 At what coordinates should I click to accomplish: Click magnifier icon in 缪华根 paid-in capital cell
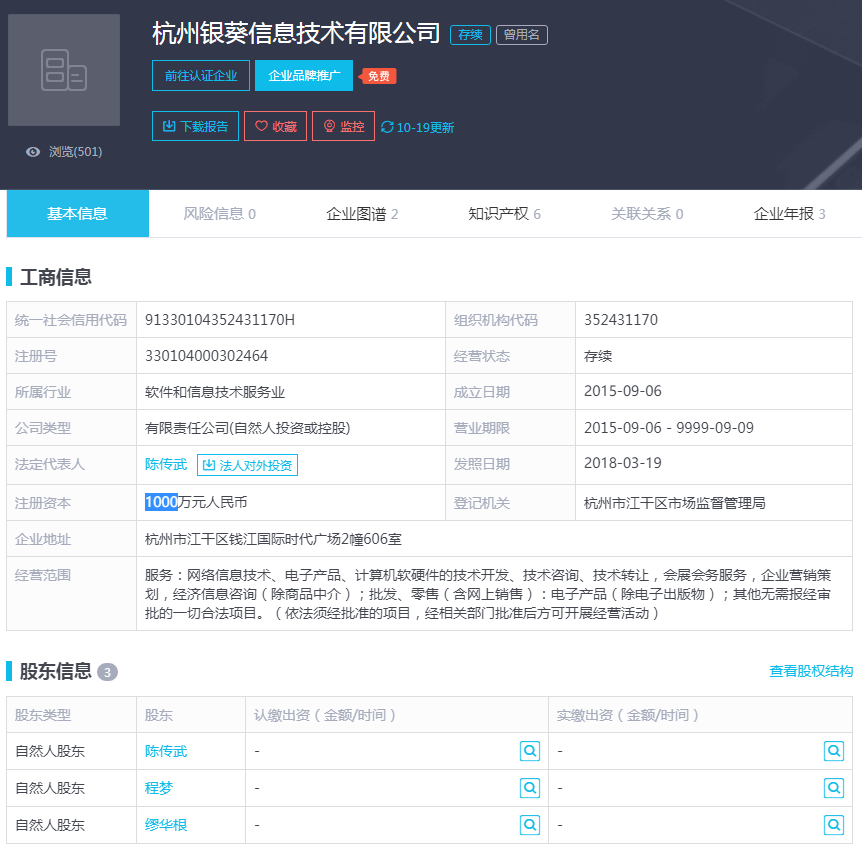833,825
